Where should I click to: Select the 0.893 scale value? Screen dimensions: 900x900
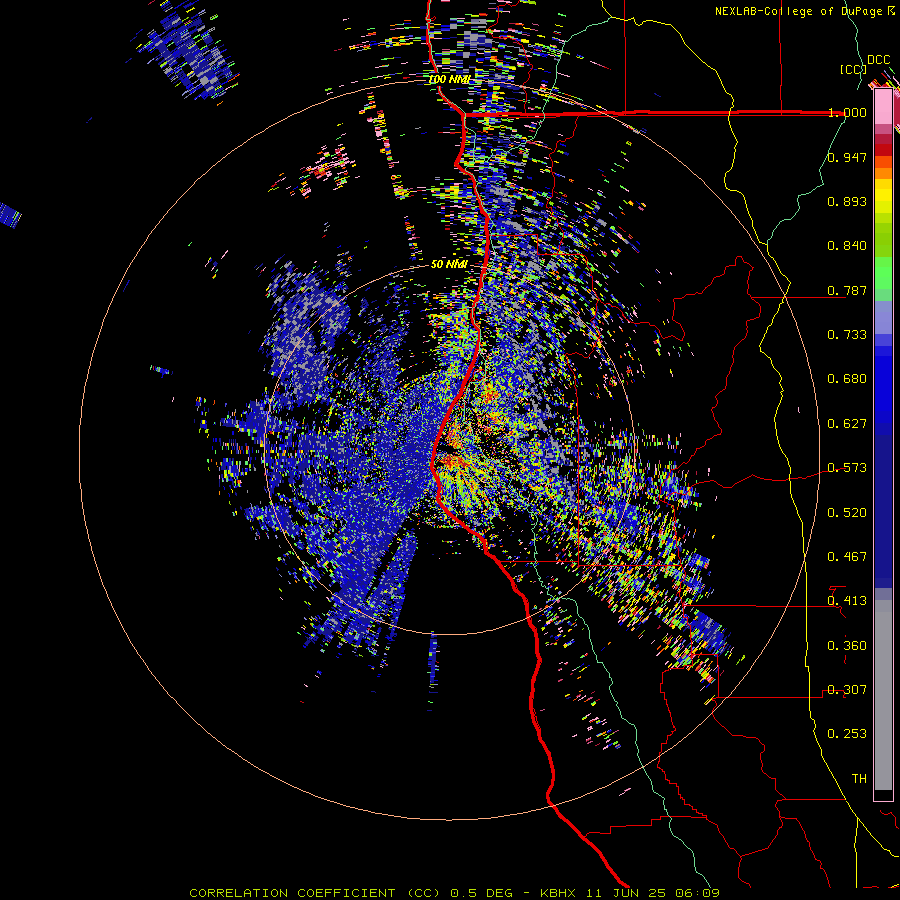pyautogui.click(x=847, y=201)
